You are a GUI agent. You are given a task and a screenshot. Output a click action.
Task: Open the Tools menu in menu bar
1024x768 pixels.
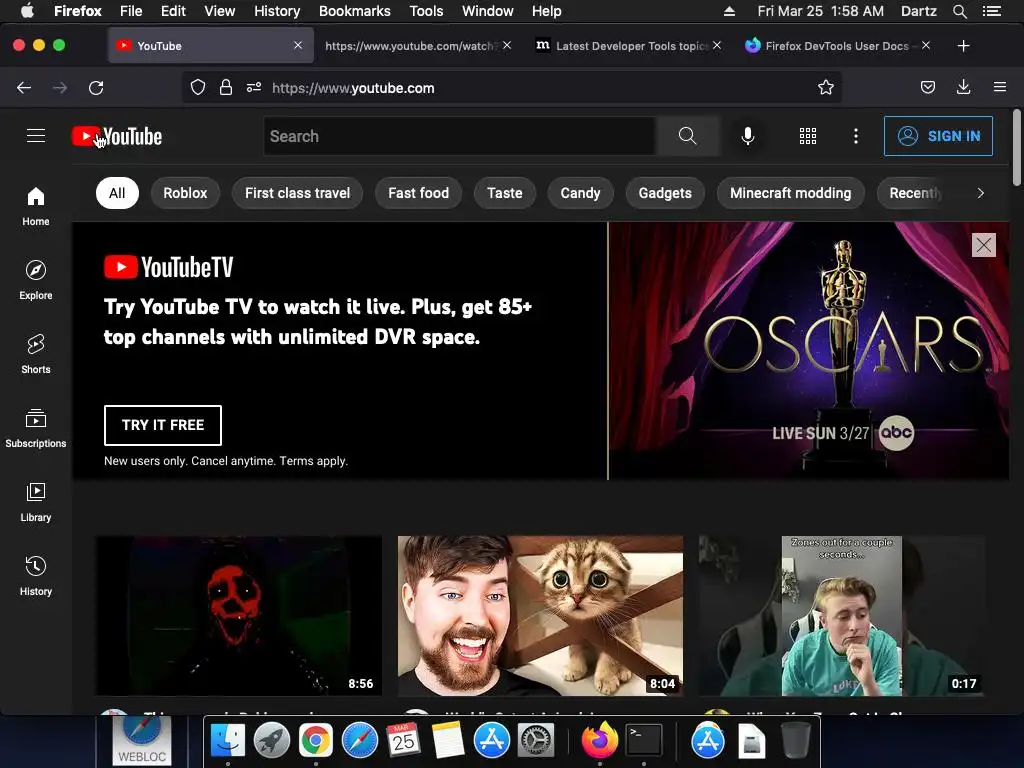click(x=426, y=11)
